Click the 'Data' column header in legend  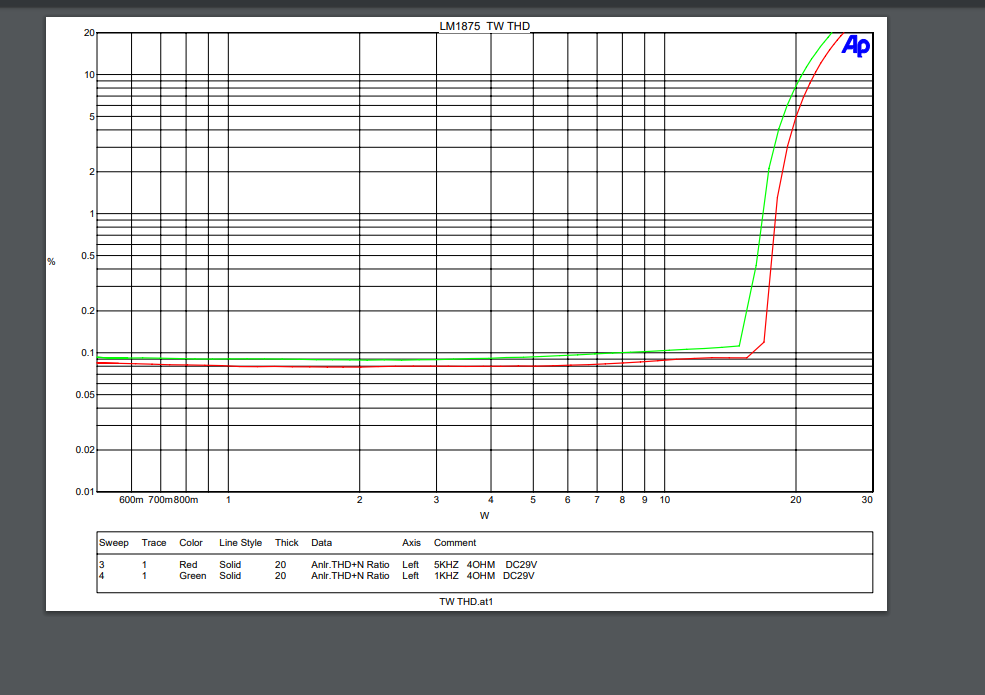pos(322,543)
